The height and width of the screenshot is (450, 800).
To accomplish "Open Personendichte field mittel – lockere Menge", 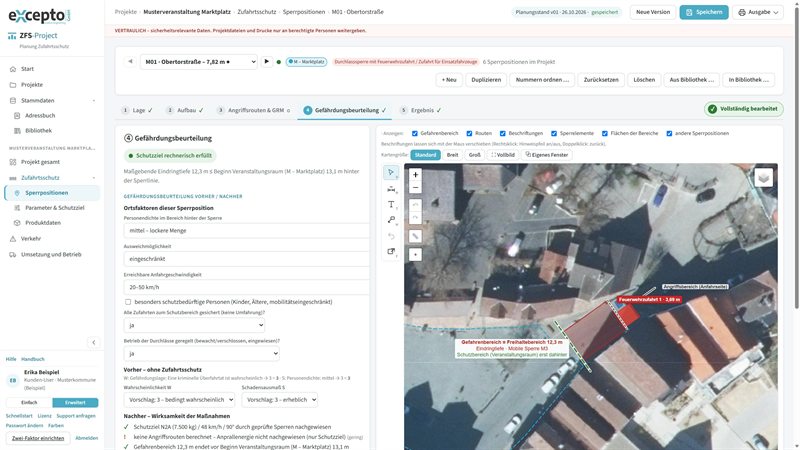I will 246,231.
